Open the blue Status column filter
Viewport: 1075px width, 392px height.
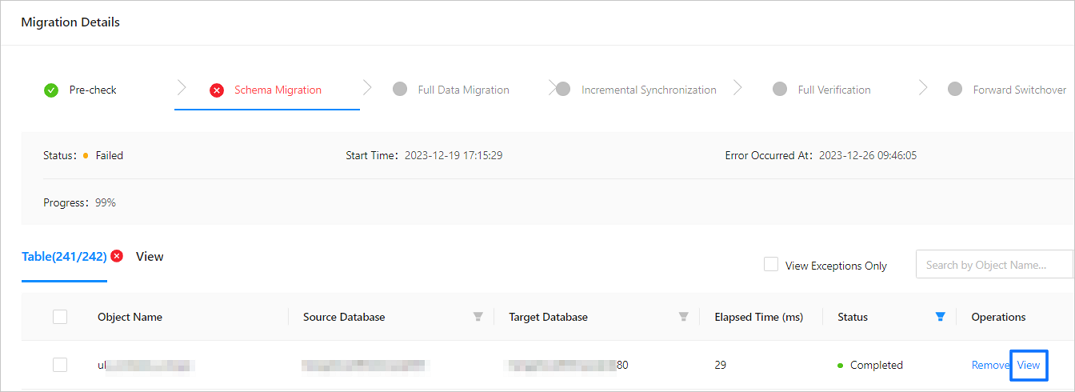pyautogui.click(x=941, y=317)
